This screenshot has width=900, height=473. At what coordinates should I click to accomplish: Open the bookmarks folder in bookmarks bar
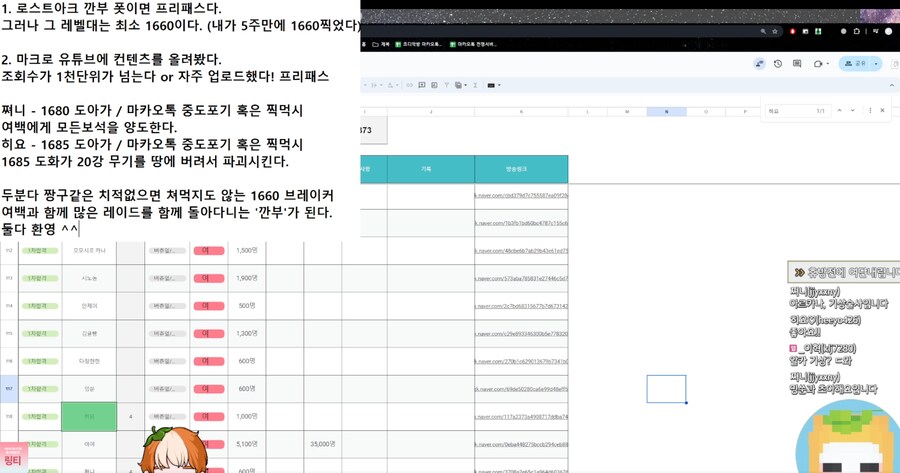coord(381,44)
